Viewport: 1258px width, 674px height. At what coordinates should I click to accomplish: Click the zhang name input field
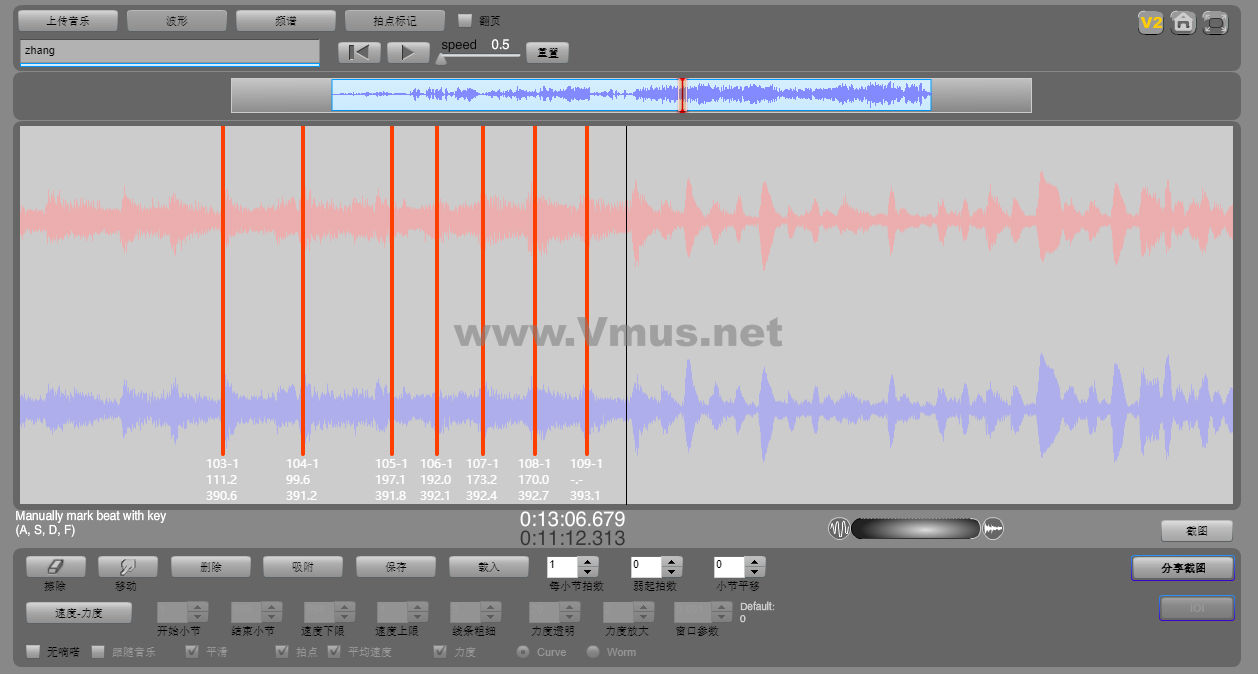coord(170,52)
